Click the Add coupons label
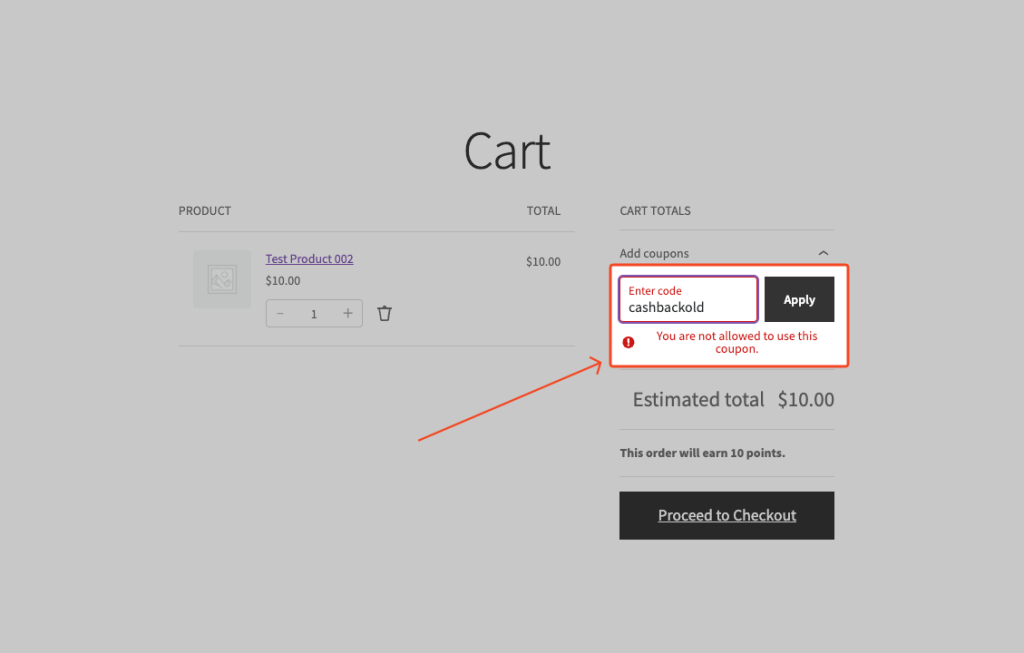Viewport: 1024px width, 653px height. (x=654, y=253)
